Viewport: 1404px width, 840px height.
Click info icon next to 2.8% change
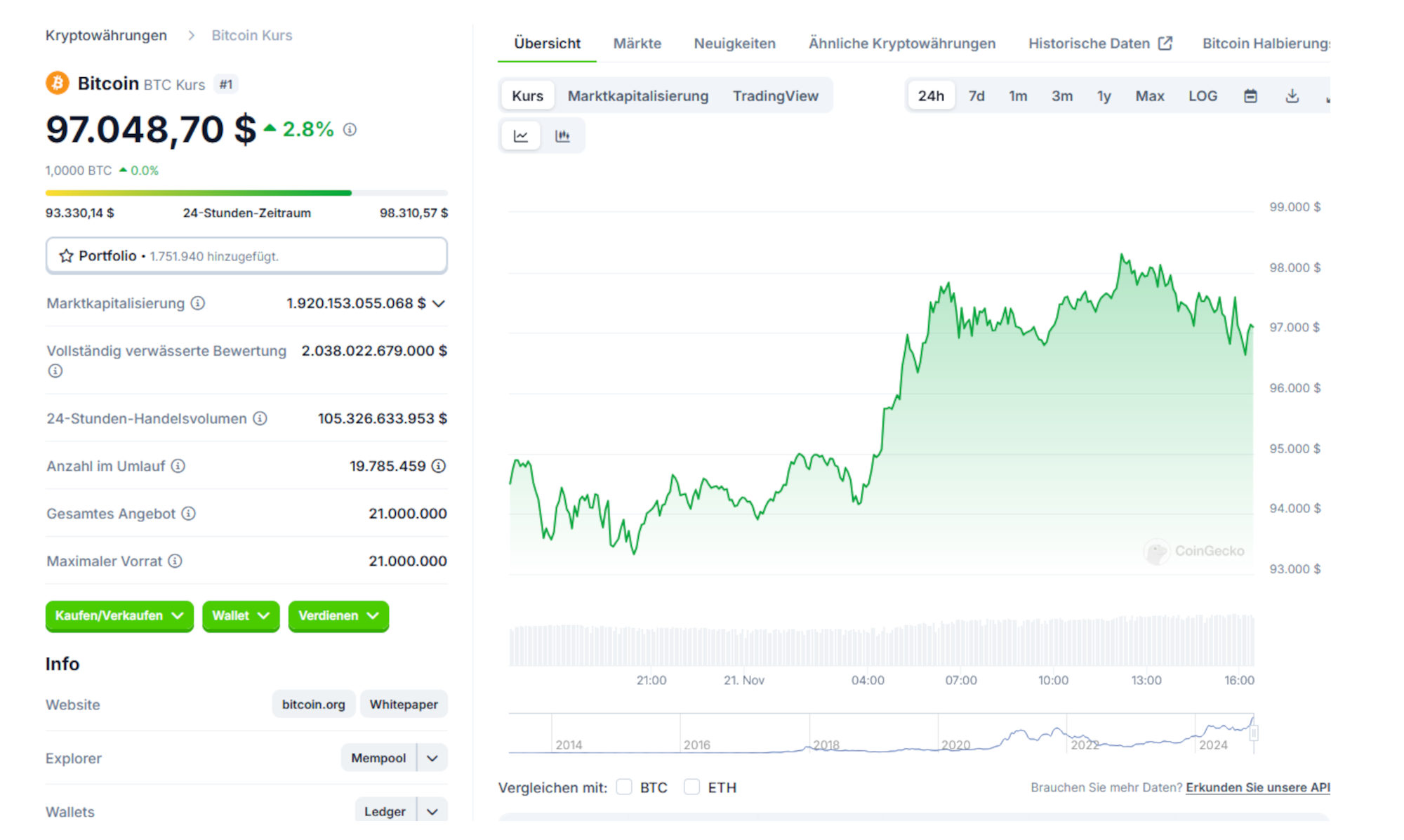click(350, 130)
